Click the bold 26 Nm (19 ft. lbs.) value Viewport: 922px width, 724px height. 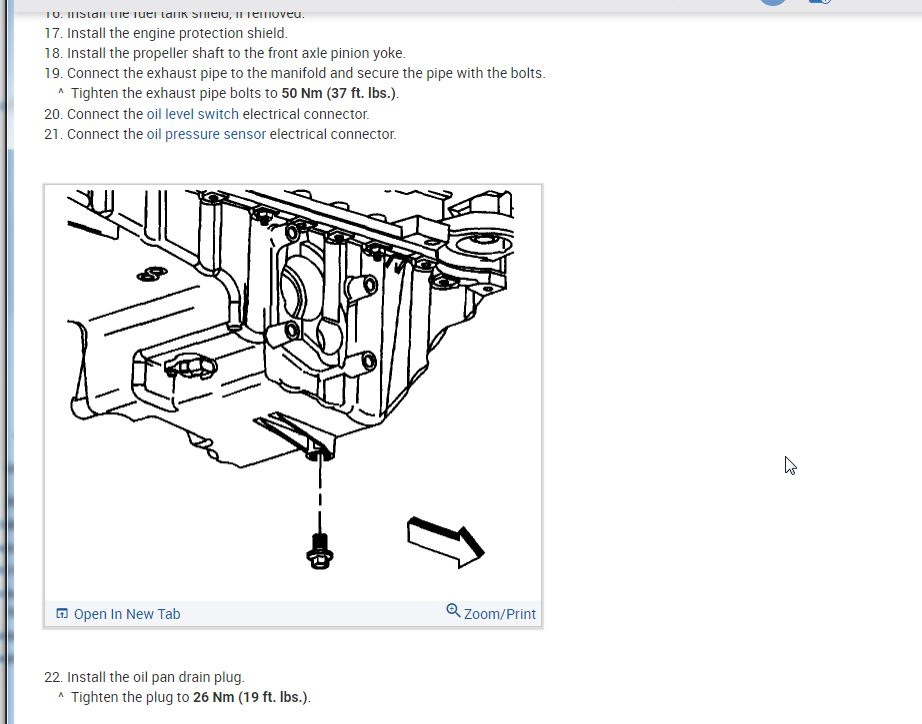[x=250, y=698]
